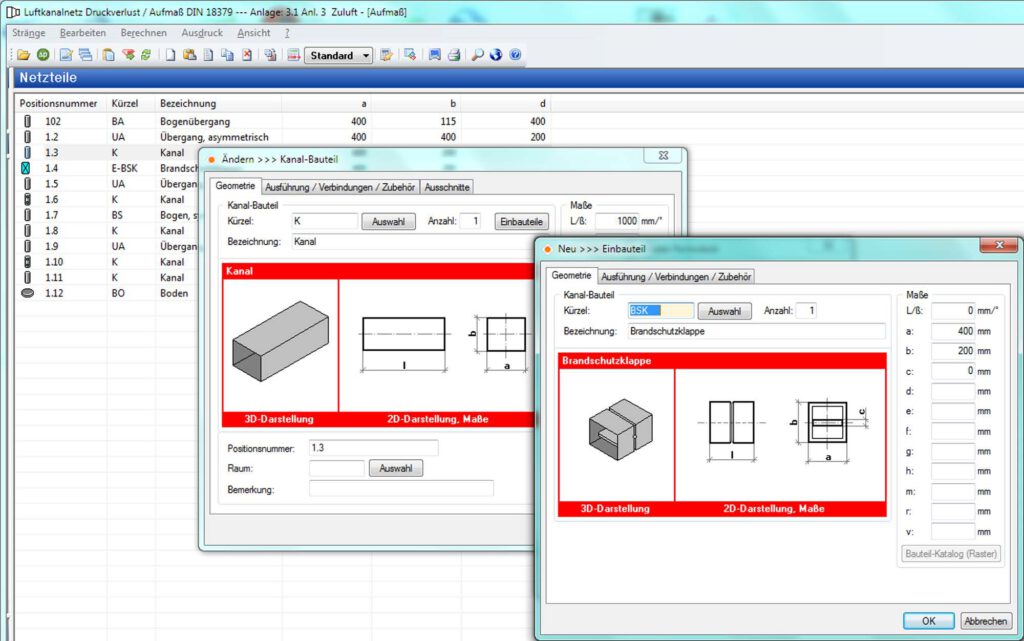Click the cyan icon of row 1.4

pos(25,168)
